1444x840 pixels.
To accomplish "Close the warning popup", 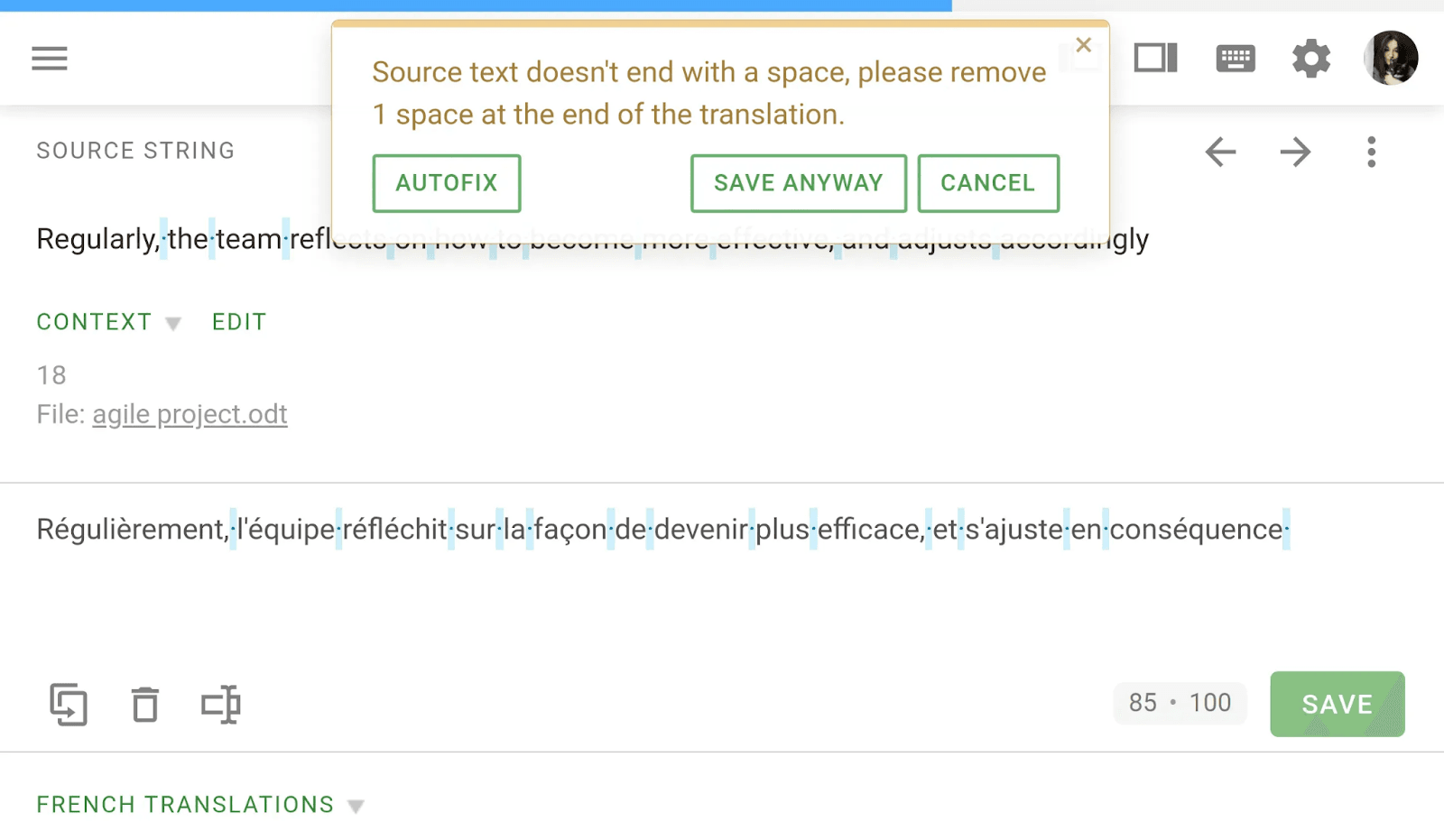I will (x=1084, y=45).
